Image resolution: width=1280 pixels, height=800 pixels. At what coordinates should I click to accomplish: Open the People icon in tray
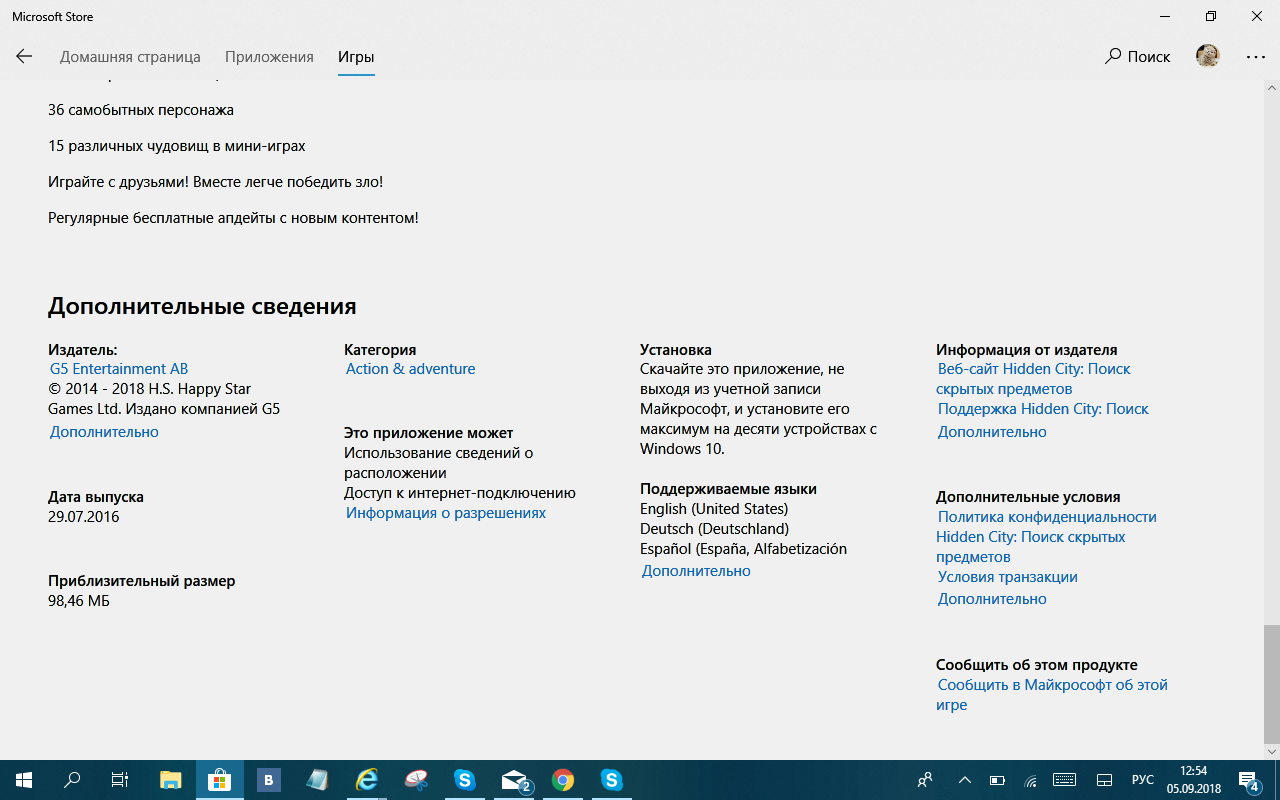coord(926,780)
